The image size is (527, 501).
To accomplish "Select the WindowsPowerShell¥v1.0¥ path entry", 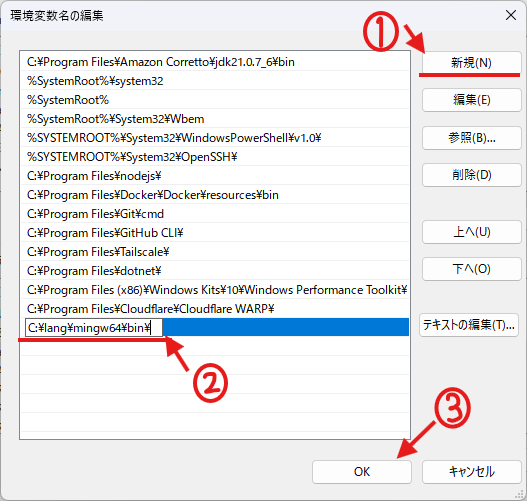I will pos(215,138).
